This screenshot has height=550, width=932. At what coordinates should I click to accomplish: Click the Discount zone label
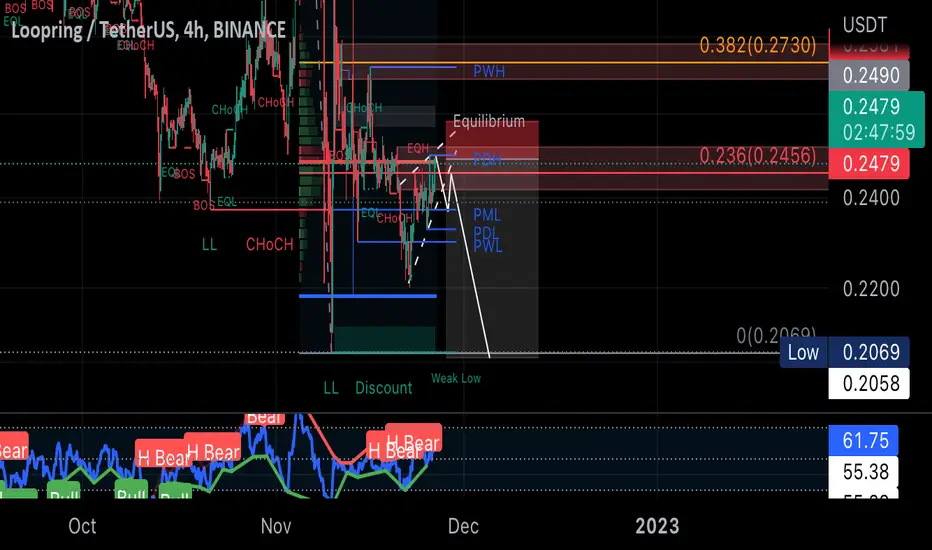pos(383,388)
